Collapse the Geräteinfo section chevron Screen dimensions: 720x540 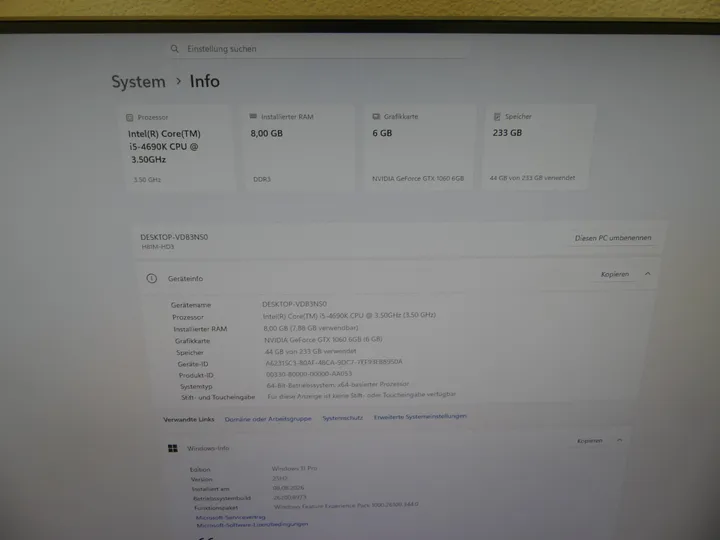point(647,274)
